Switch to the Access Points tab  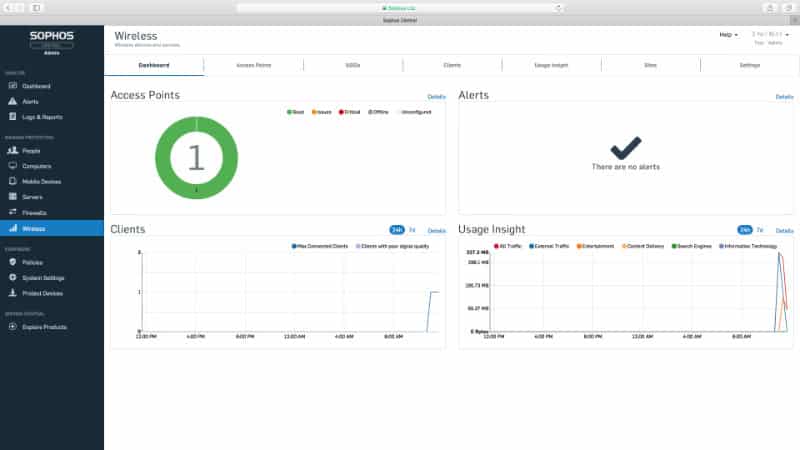[253, 65]
